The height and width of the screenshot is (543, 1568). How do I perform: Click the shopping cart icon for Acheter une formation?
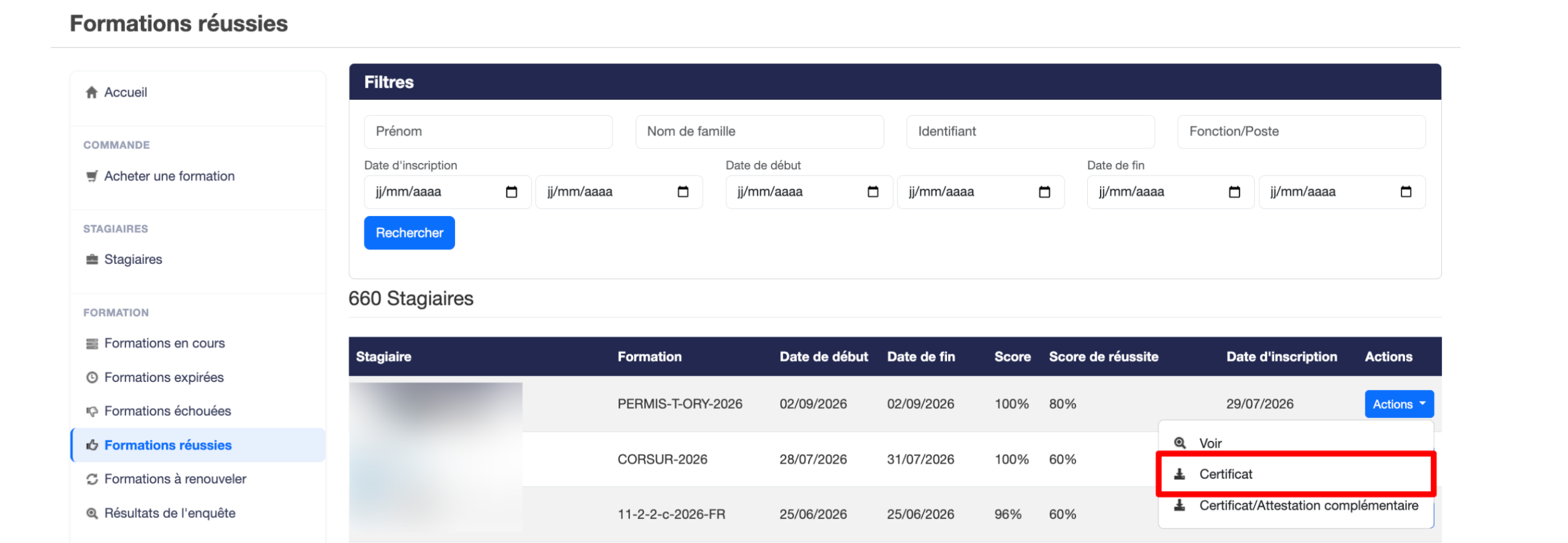(x=92, y=176)
